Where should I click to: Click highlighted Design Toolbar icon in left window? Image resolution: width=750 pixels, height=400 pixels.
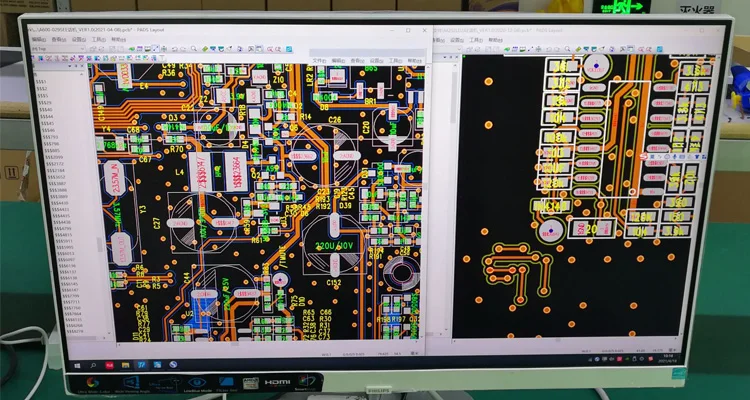(x=155, y=49)
